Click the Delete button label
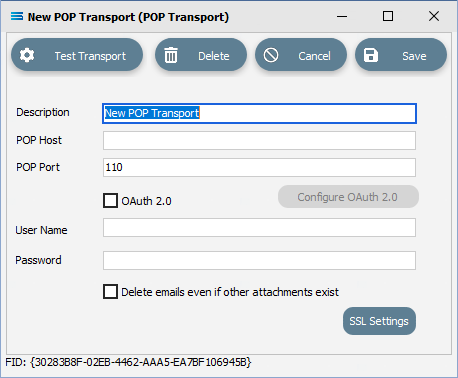458x378 pixels. click(214, 56)
